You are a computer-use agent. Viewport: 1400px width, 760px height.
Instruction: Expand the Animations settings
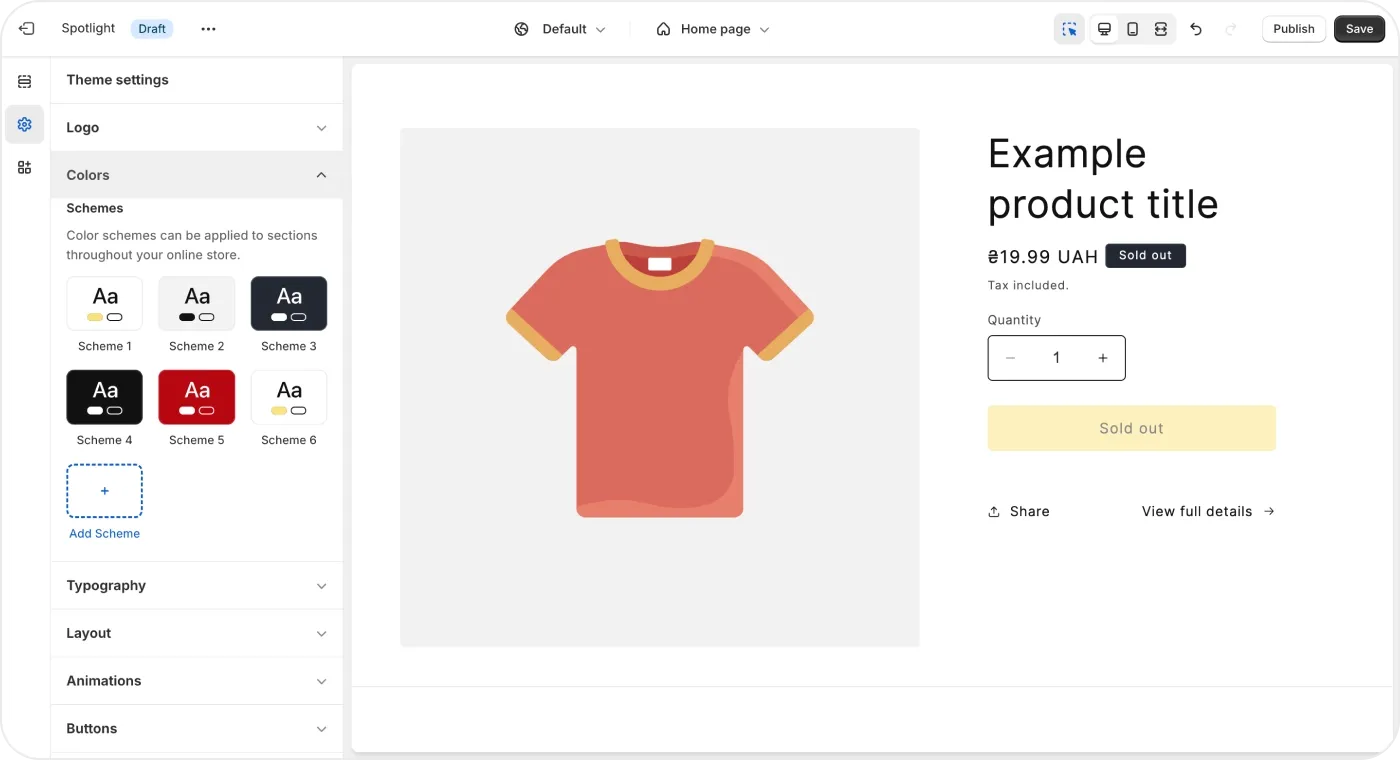(x=196, y=681)
